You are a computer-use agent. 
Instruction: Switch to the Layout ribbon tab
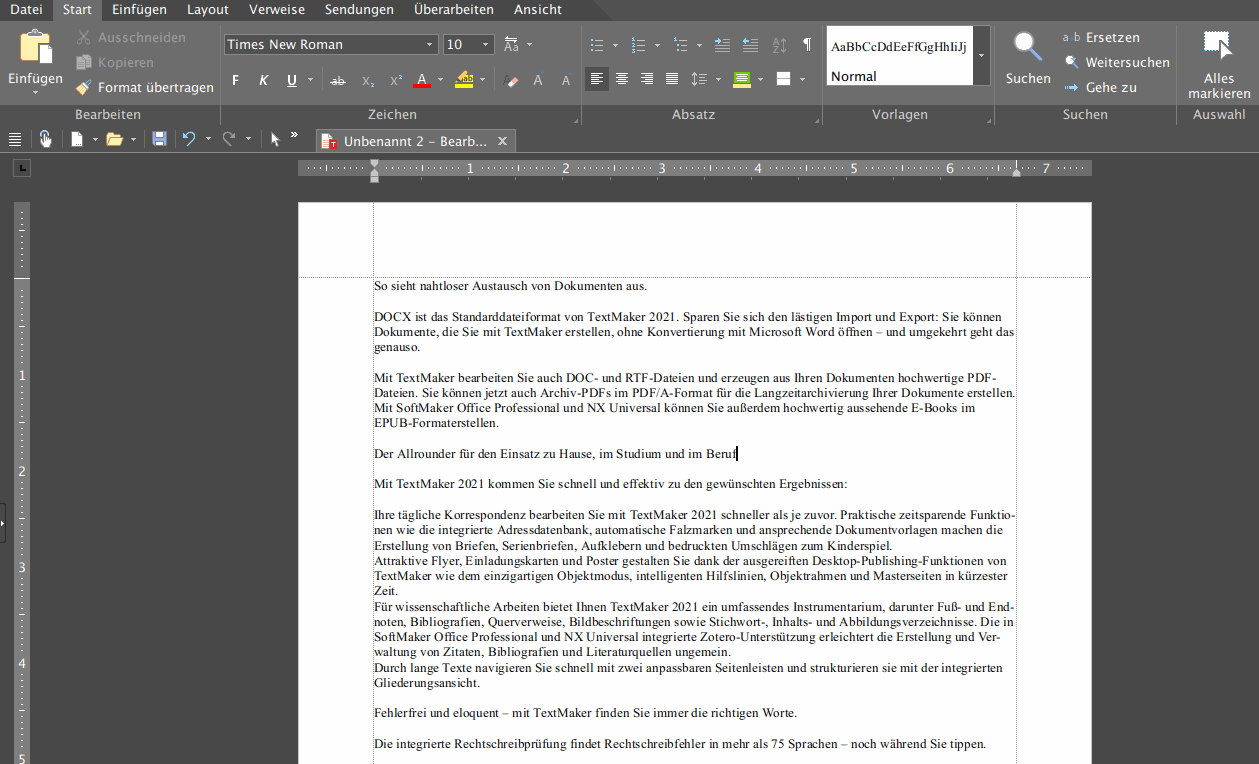click(x=208, y=10)
